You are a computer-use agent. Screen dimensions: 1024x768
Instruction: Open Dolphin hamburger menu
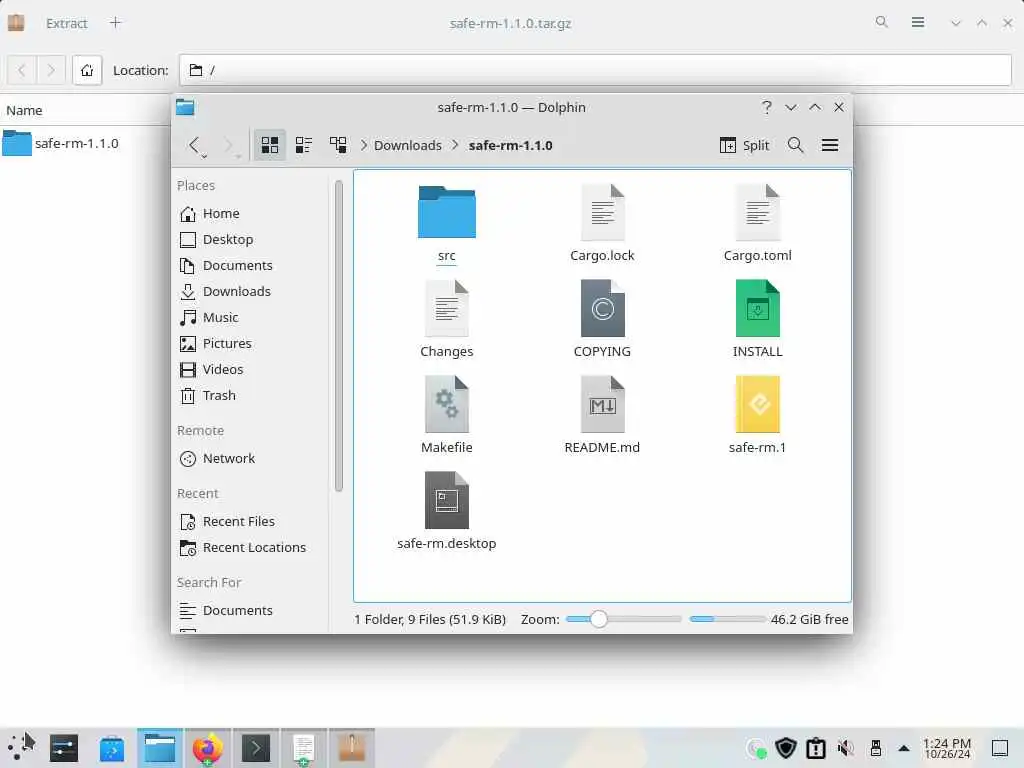pos(830,145)
